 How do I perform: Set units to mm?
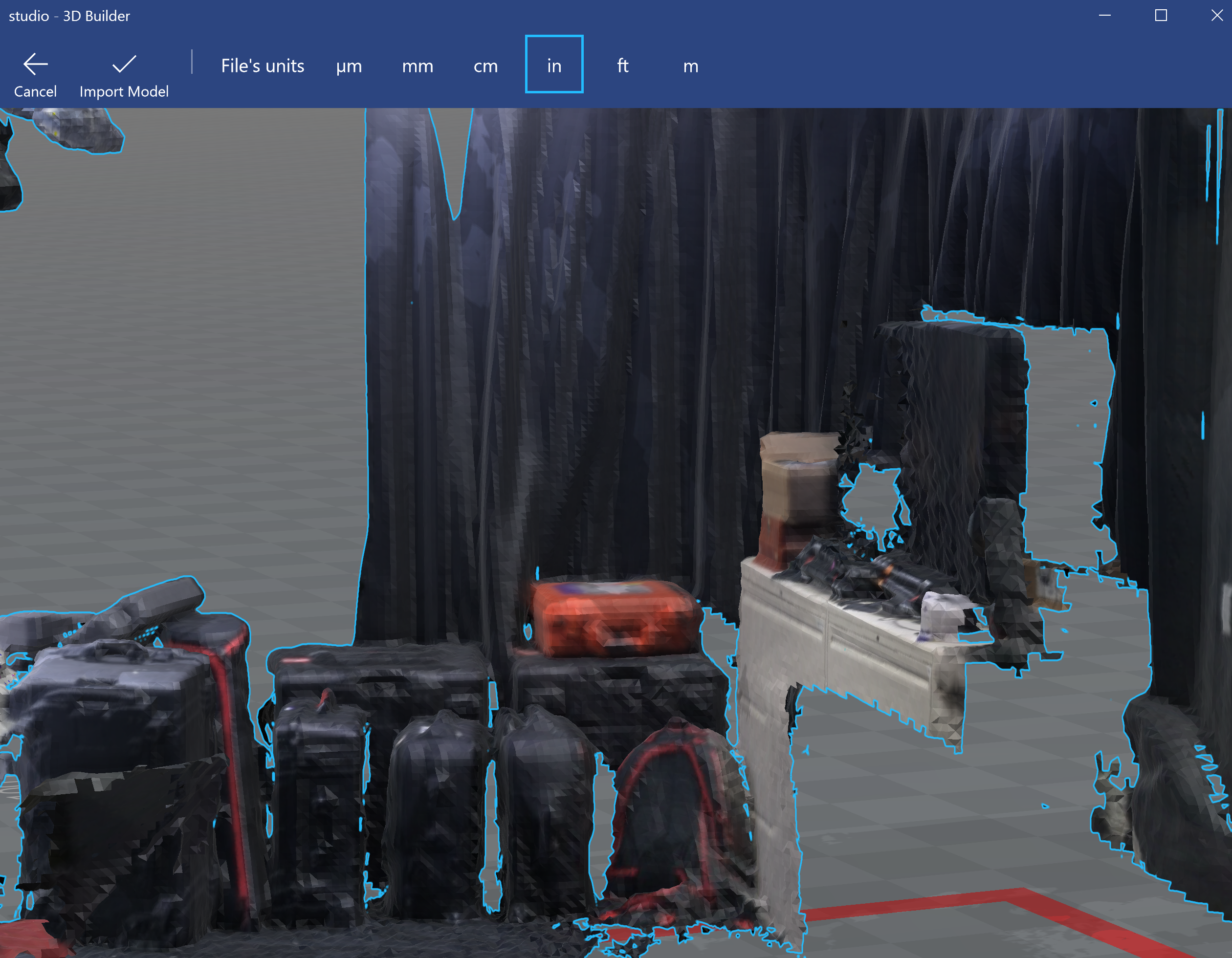418,66
